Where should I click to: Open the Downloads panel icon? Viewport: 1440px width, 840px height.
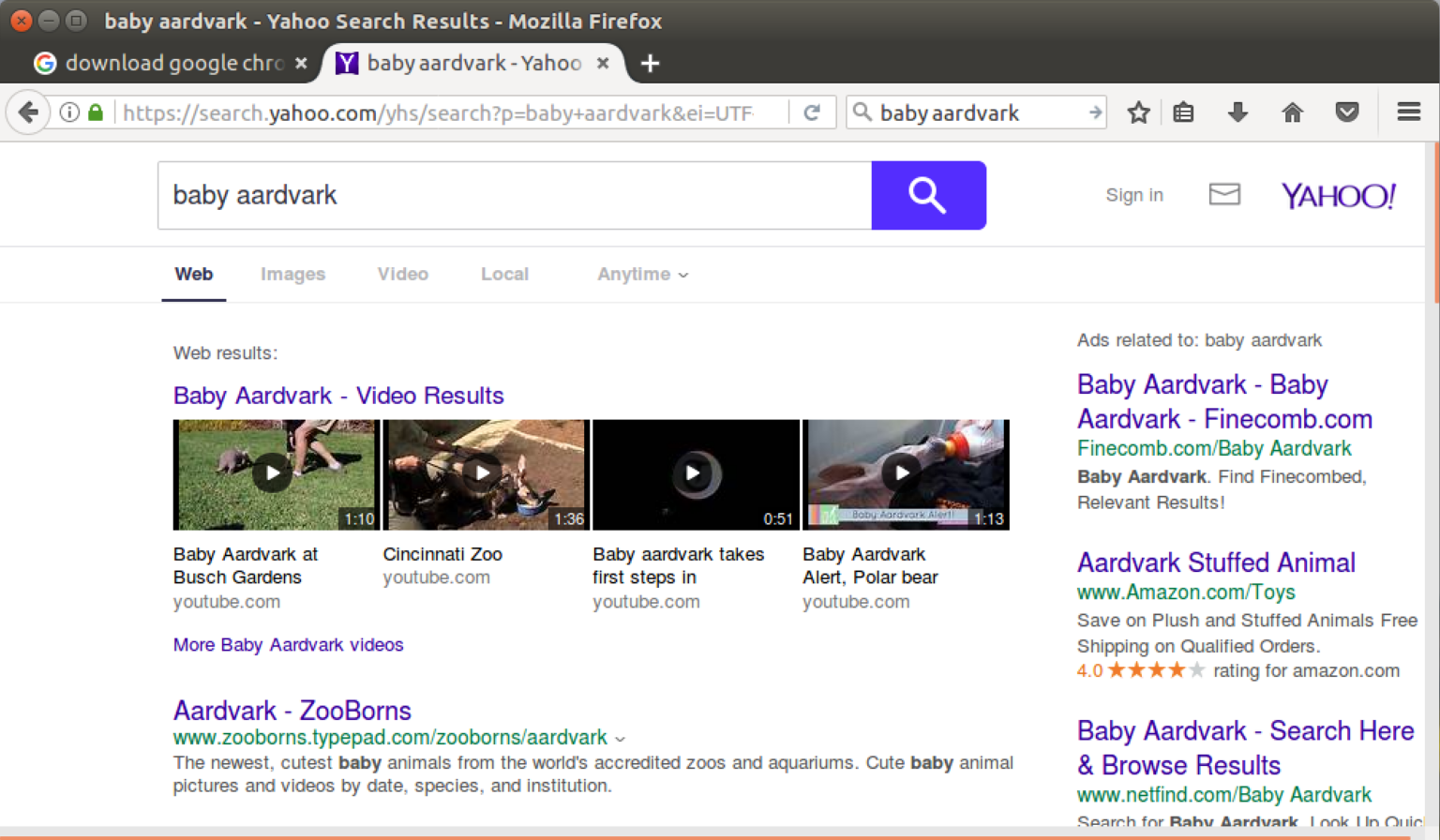(x=1237, y=112)
